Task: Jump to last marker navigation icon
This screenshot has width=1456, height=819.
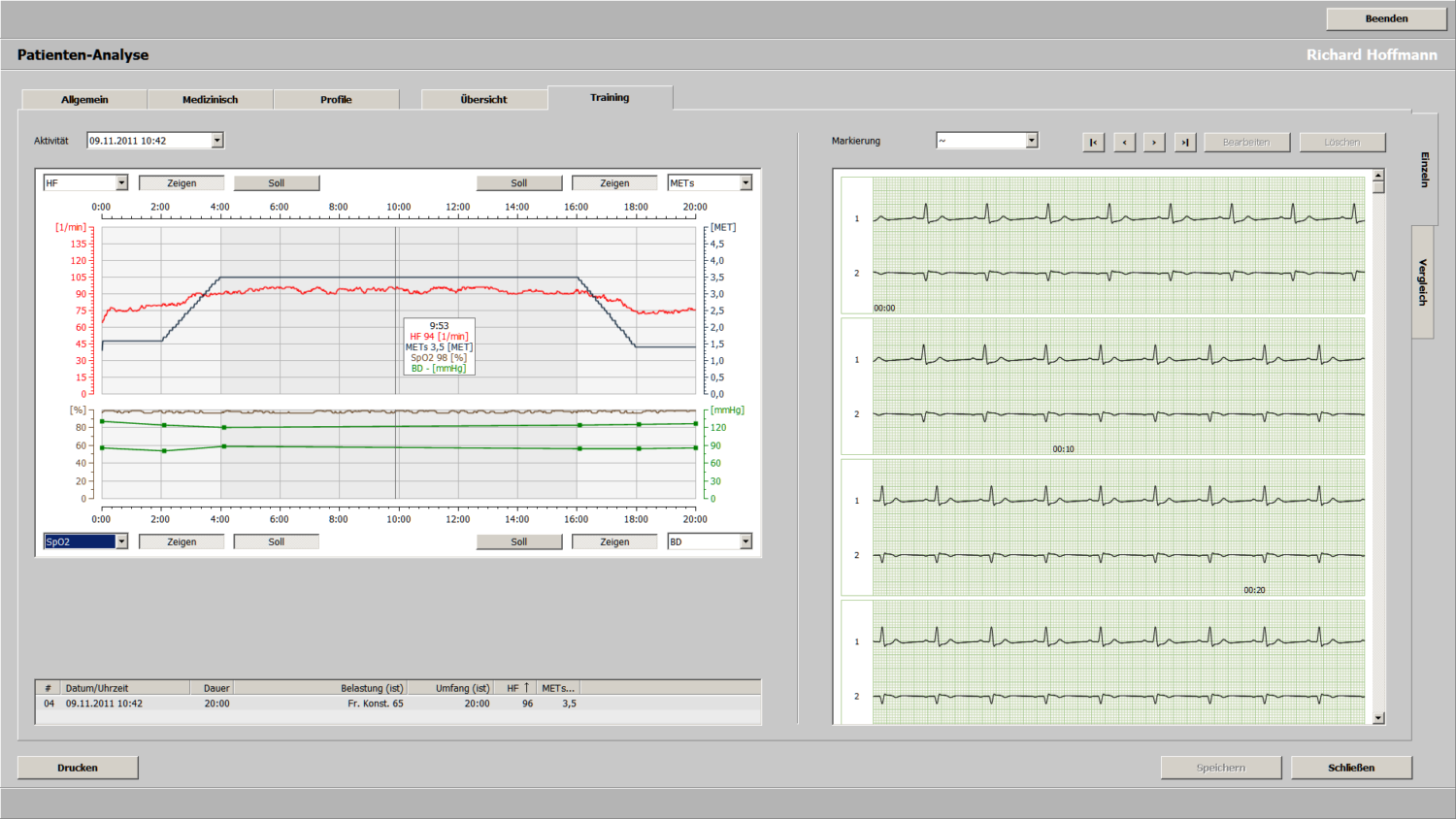Action: pyautogui.click(x=1185, y=142)
